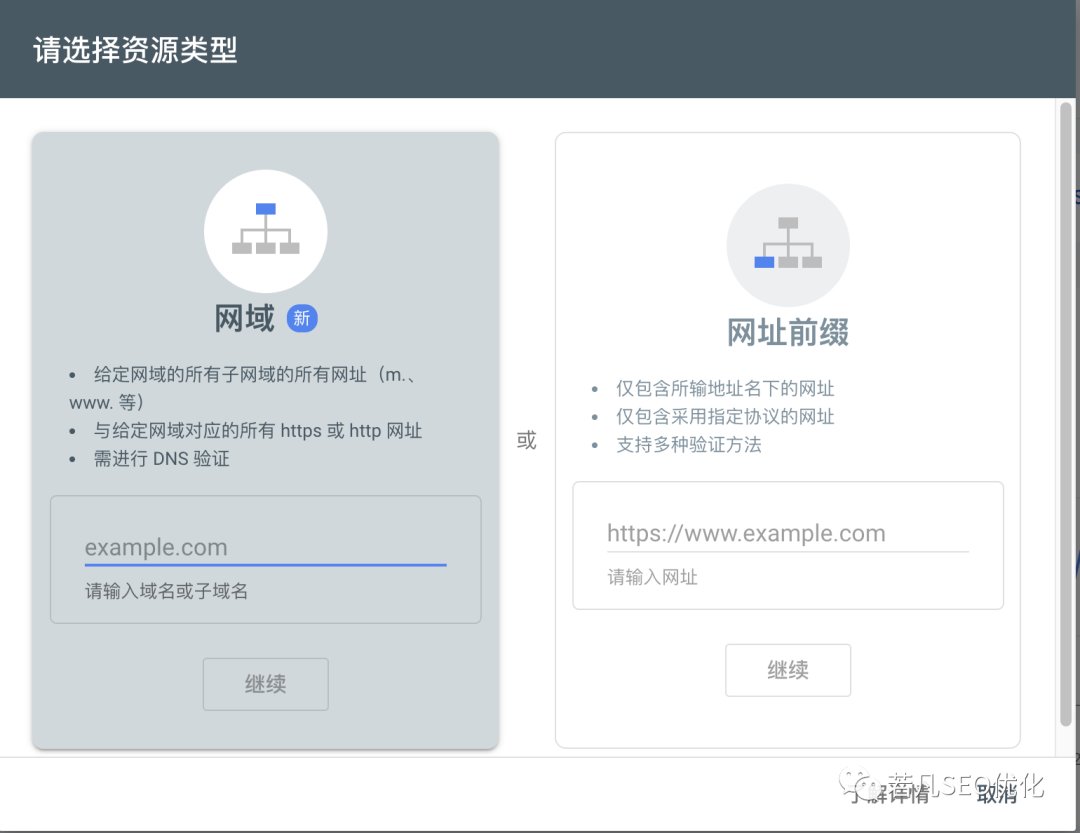Click 继续 button under domain input
Viewport: 1080px width, 833px height.
(265, 684)
